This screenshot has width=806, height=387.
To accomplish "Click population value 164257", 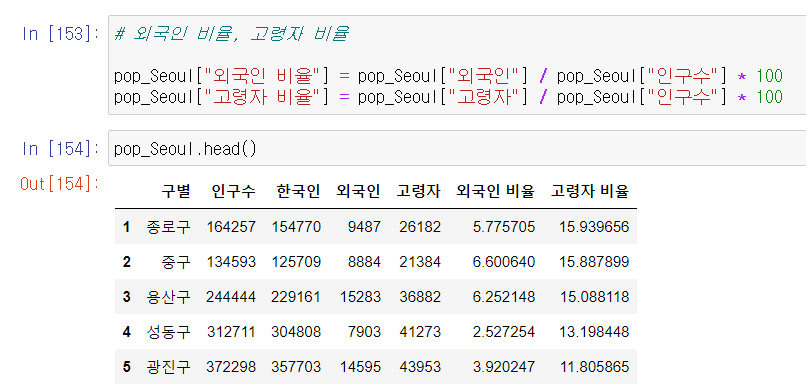I will [x=231, y=227].
